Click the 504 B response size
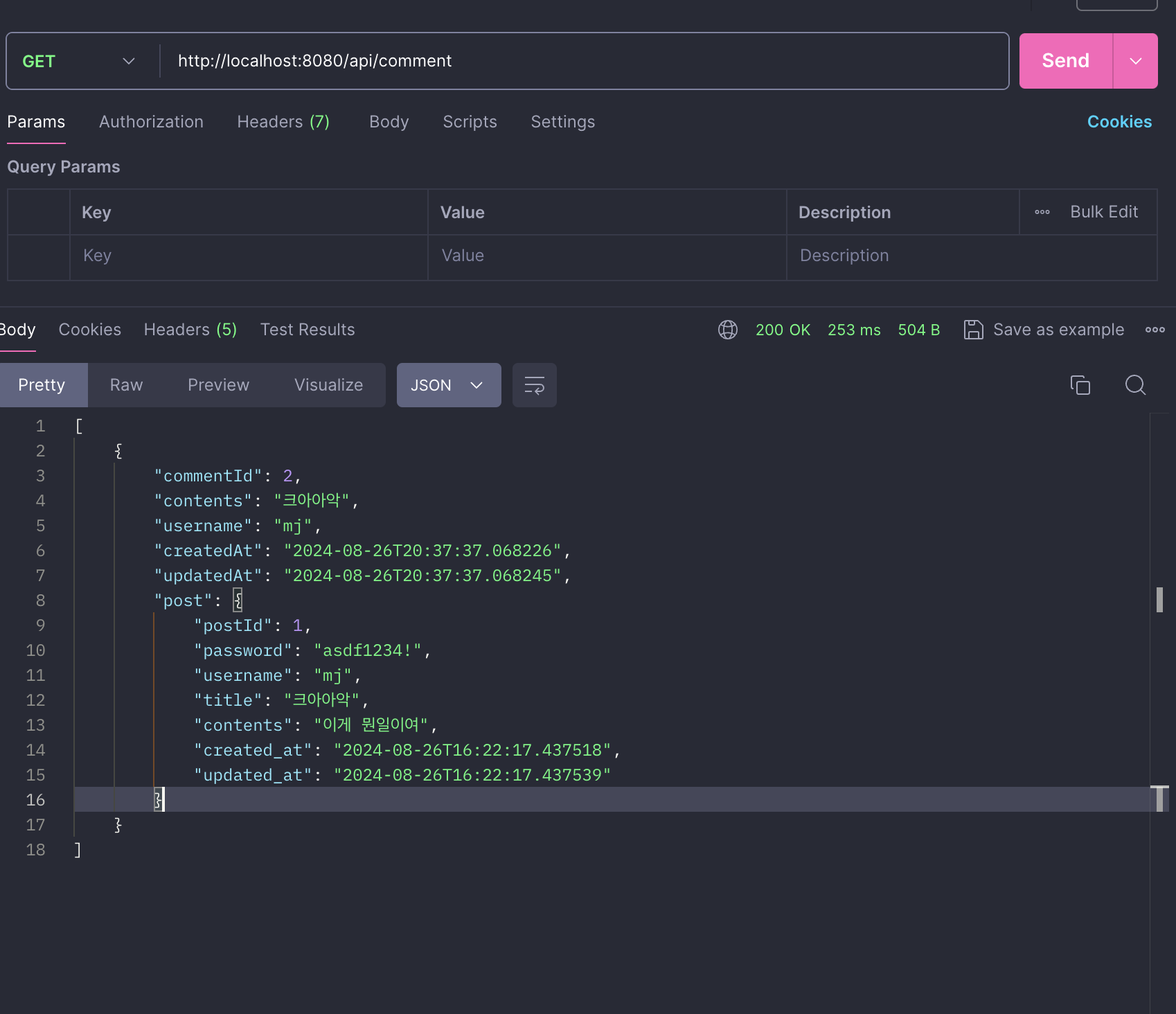Viewport: 1176px width, 1014px height. pos(918,330)
